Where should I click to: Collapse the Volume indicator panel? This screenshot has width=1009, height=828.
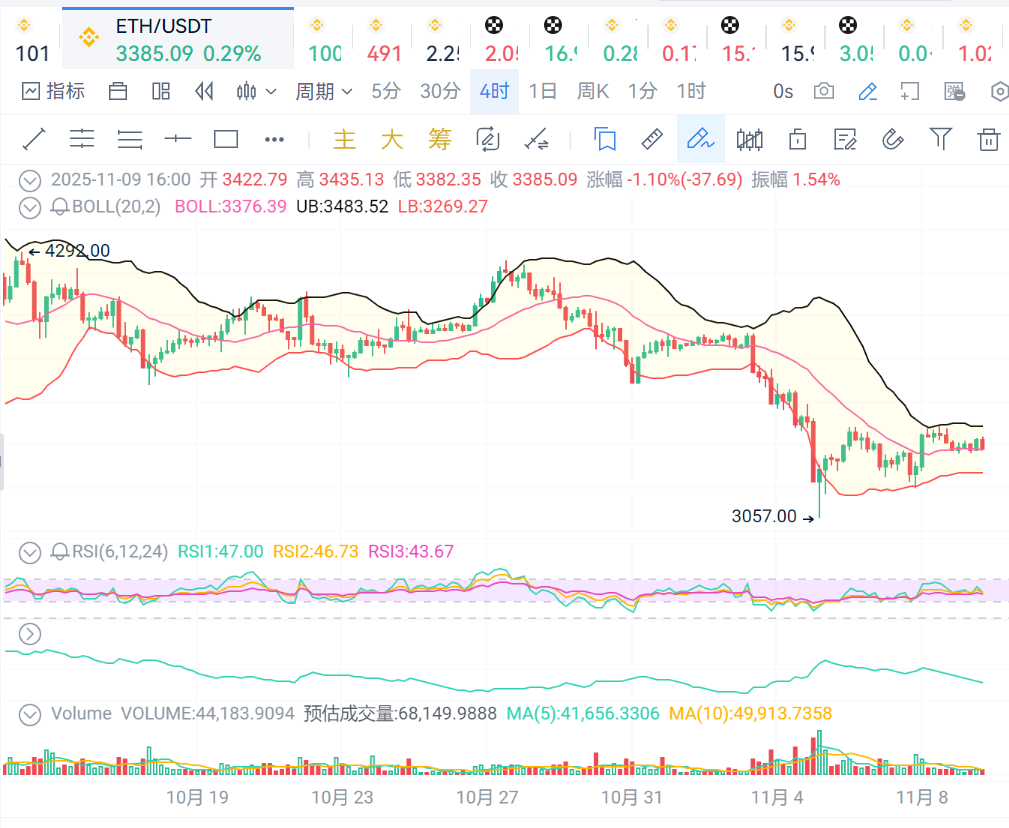click(31, 714)
